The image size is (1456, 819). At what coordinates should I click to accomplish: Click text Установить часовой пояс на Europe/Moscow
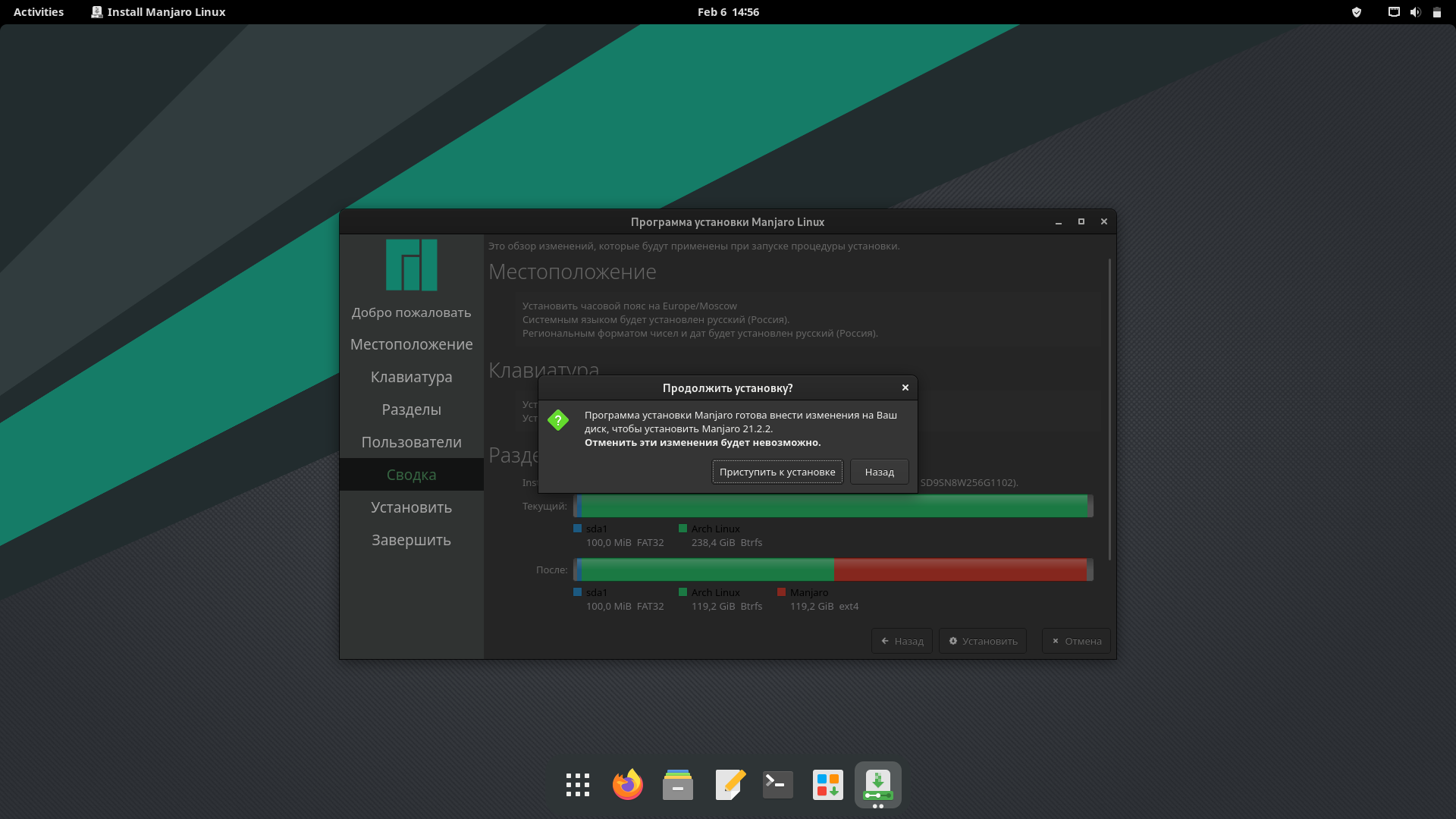629,306
